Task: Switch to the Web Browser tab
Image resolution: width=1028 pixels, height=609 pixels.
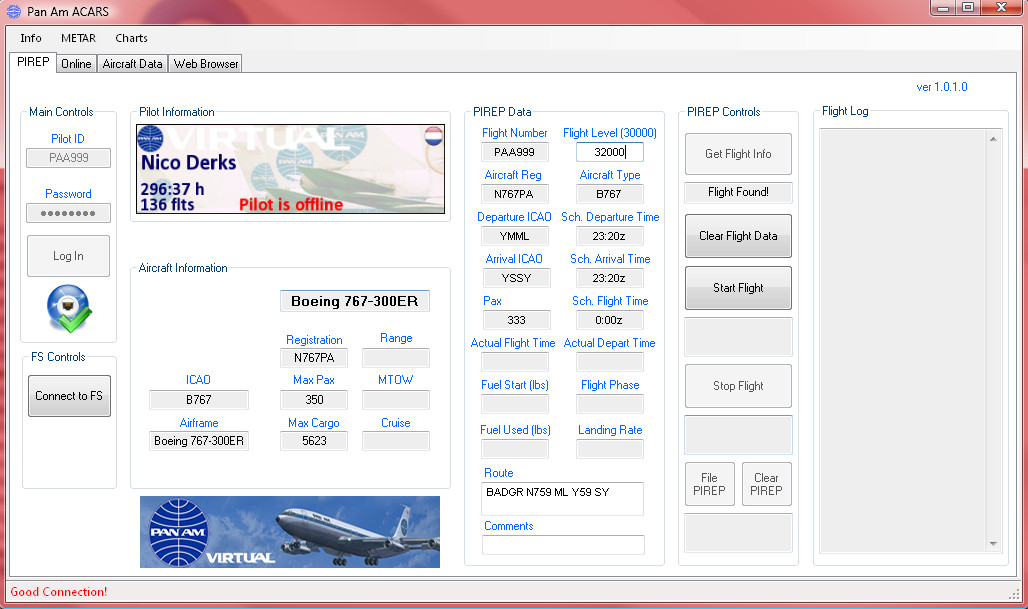Action: (x=206, y=64)
